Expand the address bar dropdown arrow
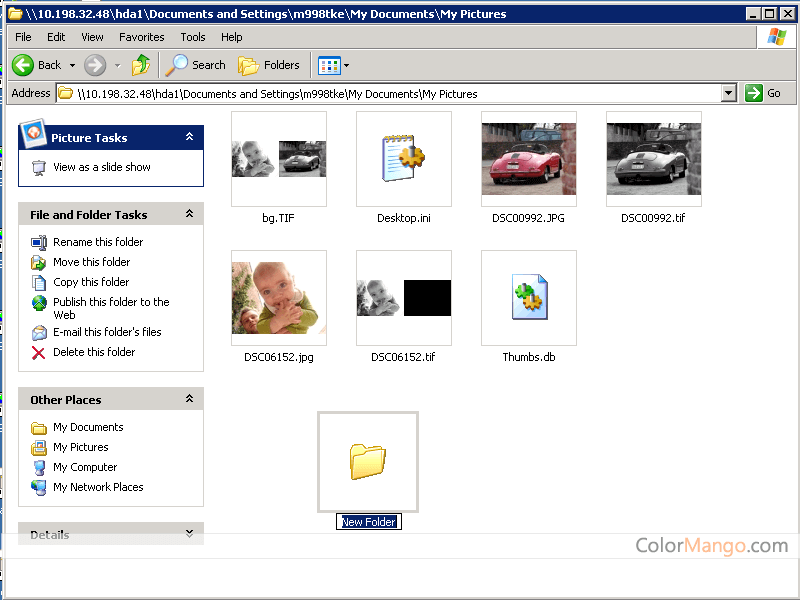 (x=729, y=93)
